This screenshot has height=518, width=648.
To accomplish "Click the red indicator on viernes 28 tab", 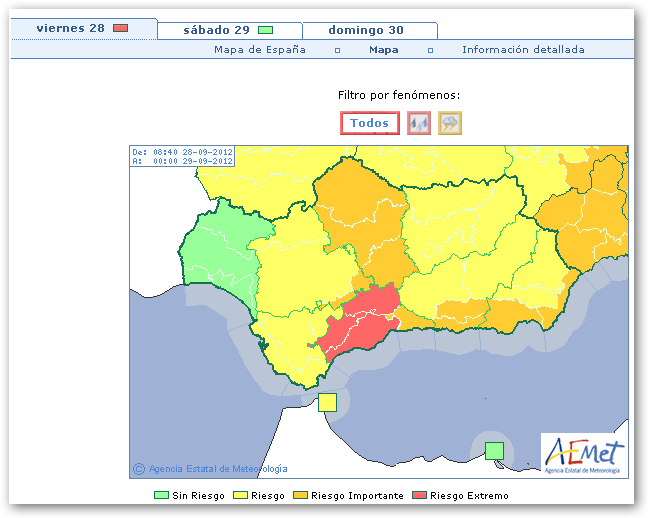I will click(121, 28).
